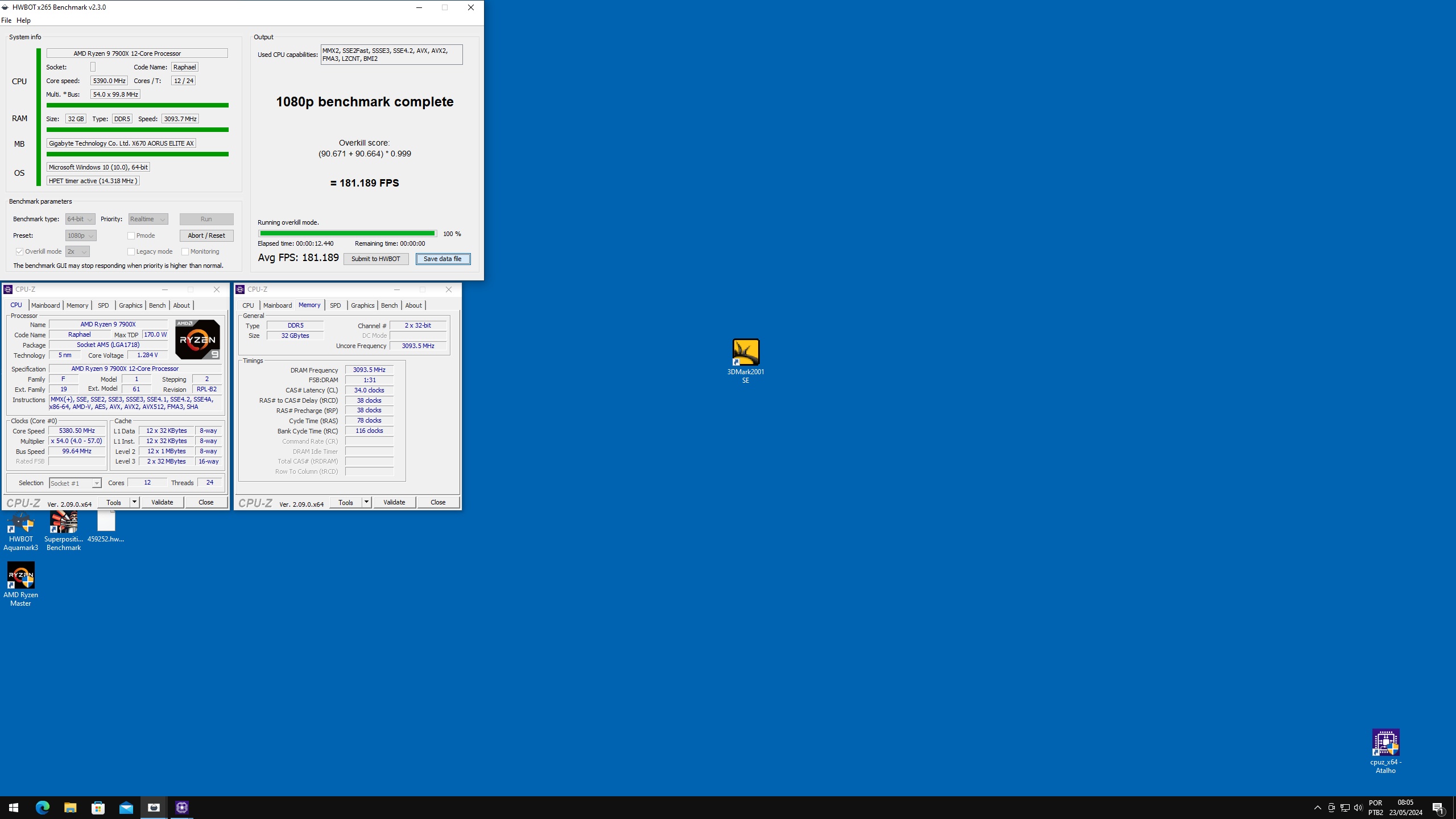Open the network tray icon
The image size is (1456, 819).
pyautogui.click(x=1345, y=808)
